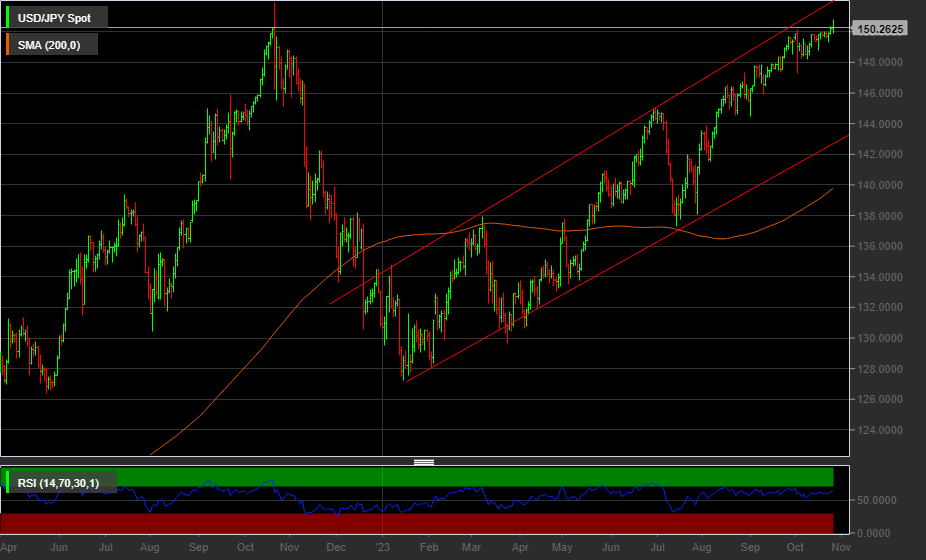The height and width of the screenshot is (560, 926).
Task: Click the Jul label between Jun and Aug on left
Action: pos(106,548)
